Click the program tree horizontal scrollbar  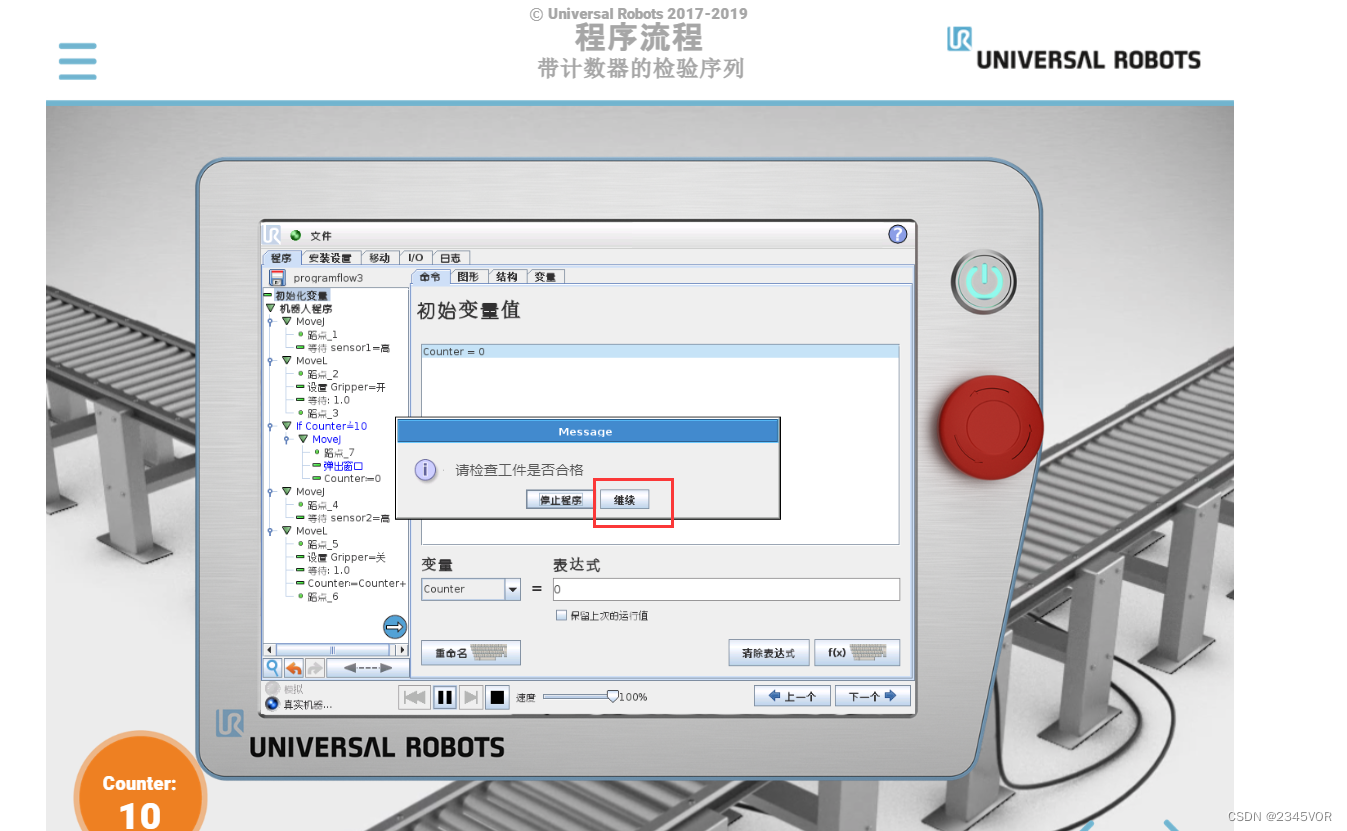pyautogui.click(x=334, y=650)
